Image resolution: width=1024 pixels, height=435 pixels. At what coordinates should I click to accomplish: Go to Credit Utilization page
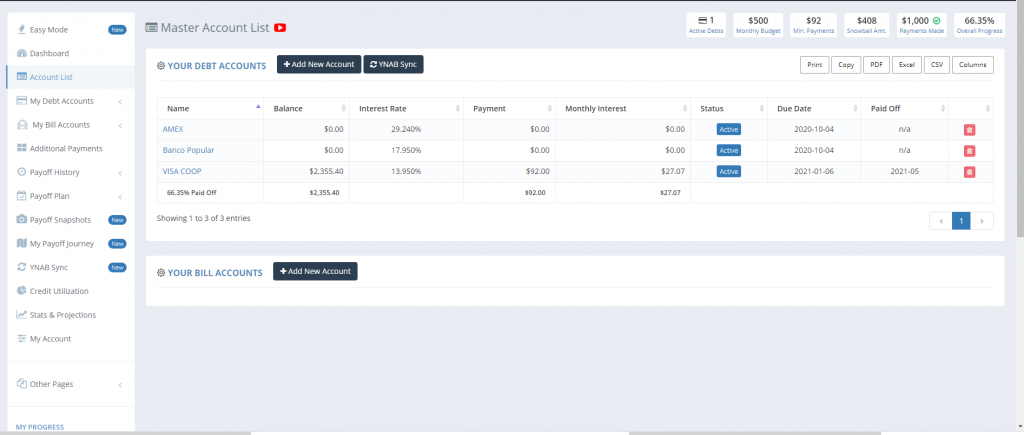[x=59, y=291]
